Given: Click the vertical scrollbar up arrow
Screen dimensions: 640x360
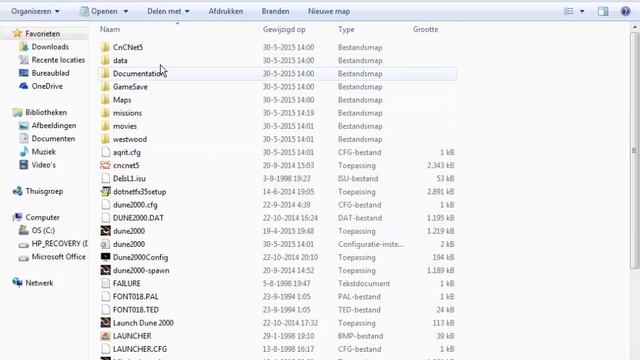Looking at the screenshot, I should tap(634, 28).
